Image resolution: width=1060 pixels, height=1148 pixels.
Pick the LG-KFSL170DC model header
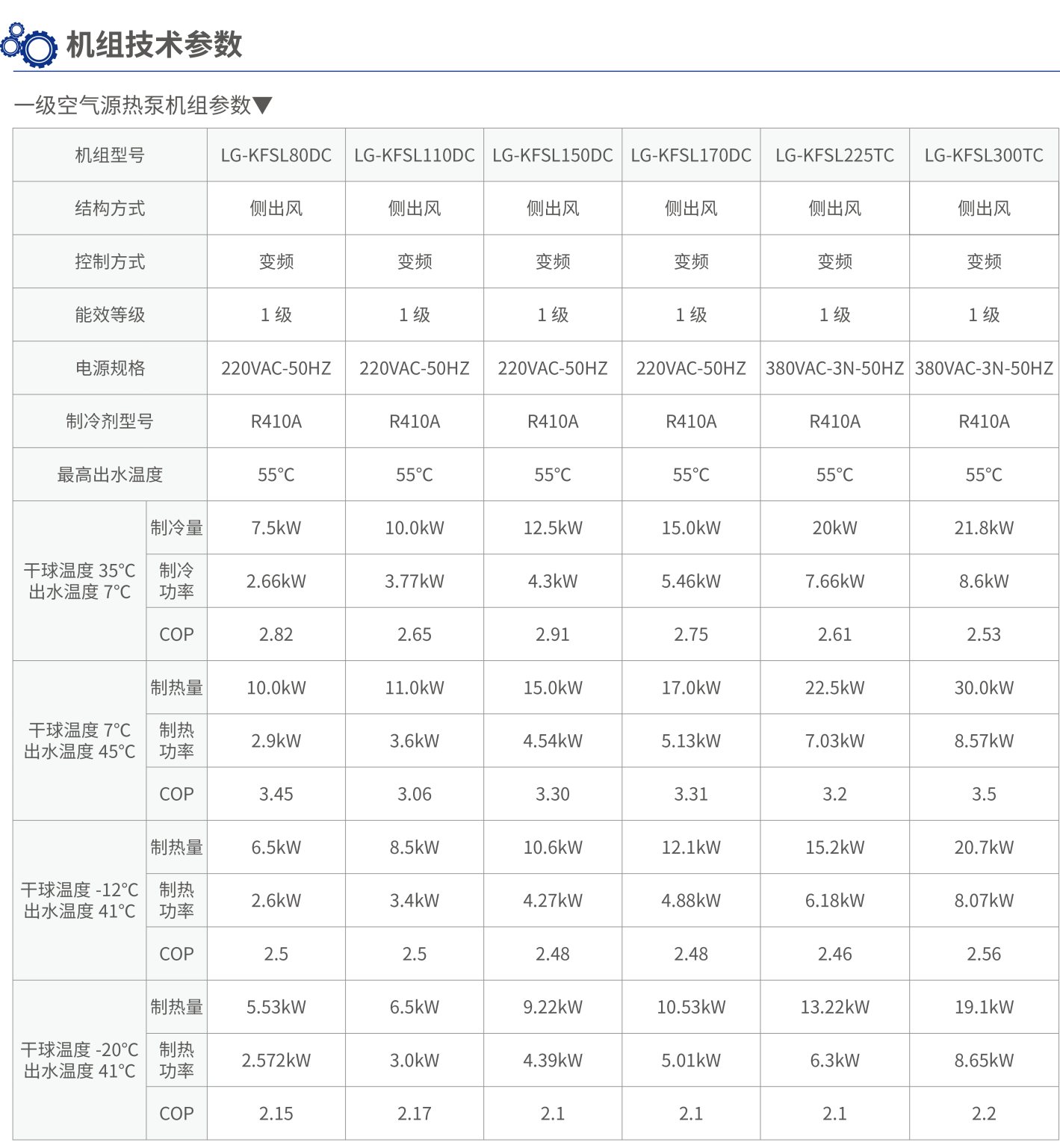point(691,155)
